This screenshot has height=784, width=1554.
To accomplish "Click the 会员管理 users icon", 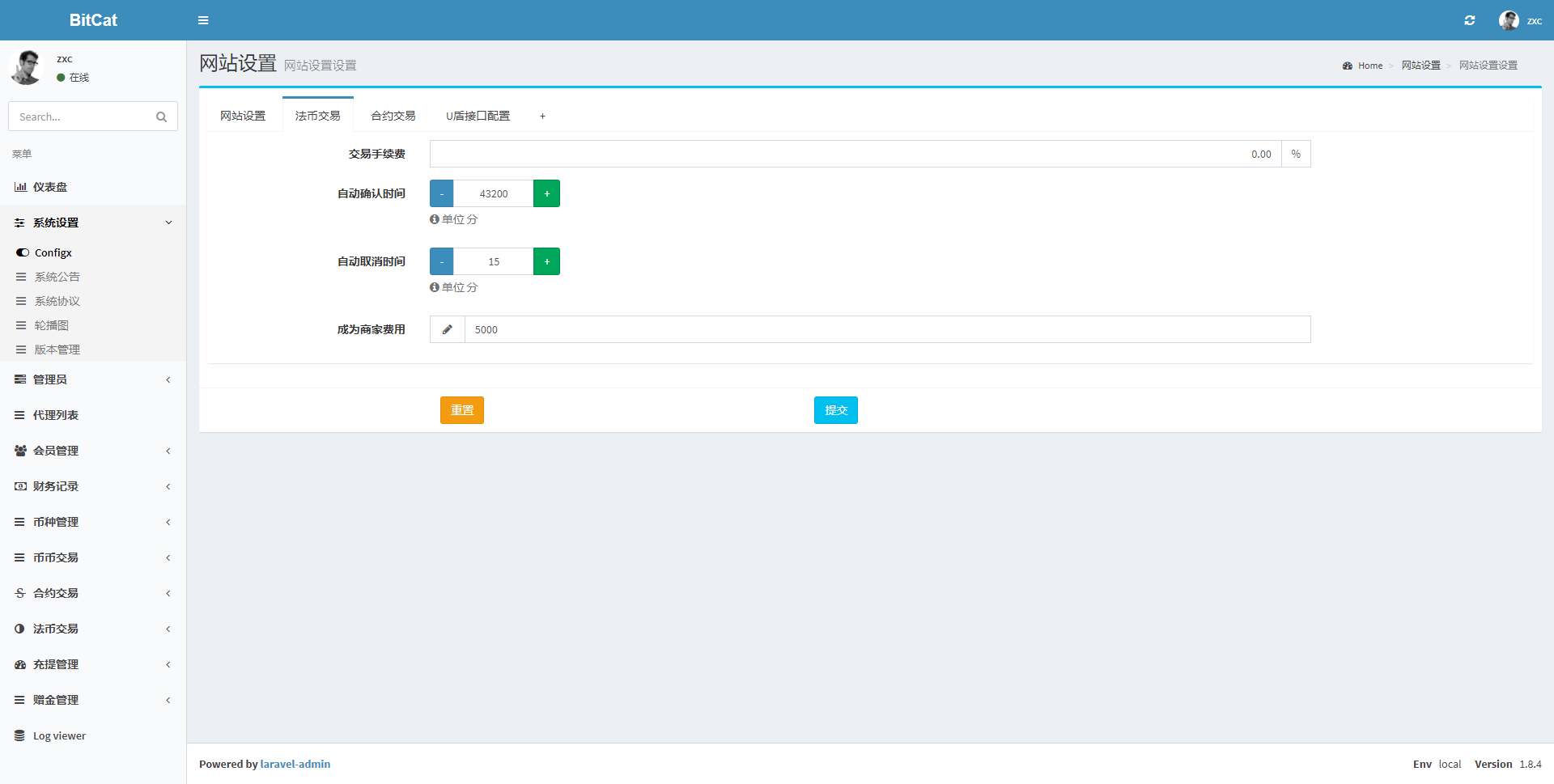I will click(20, 451).
